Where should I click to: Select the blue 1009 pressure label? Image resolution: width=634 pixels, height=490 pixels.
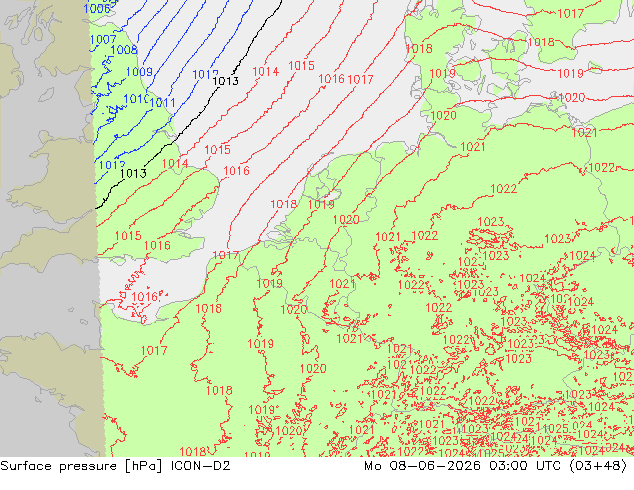click(x=139, y=72)
